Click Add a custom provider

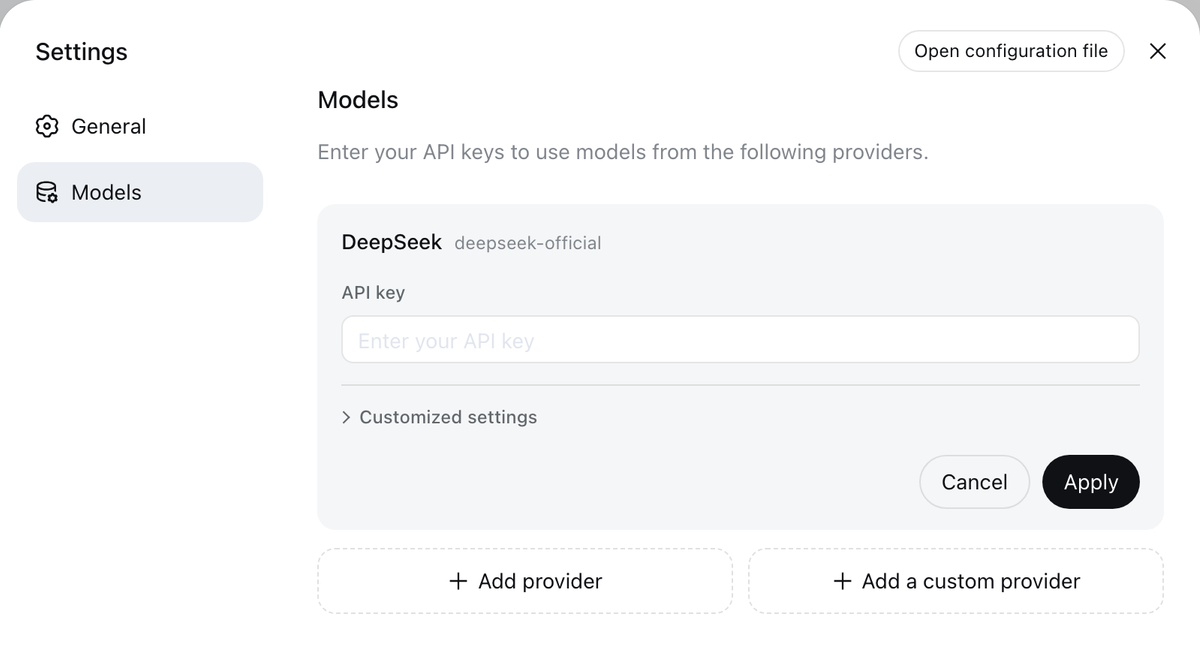(956, 581)
